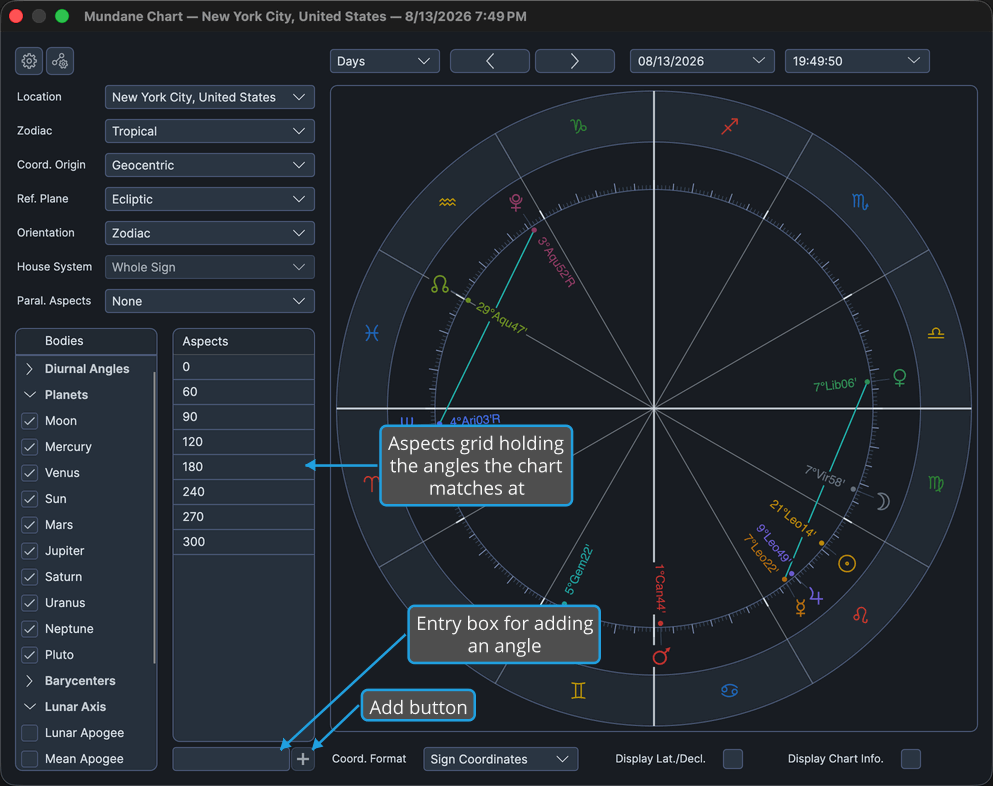Click the new aspect angle entry field
Screen dimensions: 993x786
pos(231,759)
